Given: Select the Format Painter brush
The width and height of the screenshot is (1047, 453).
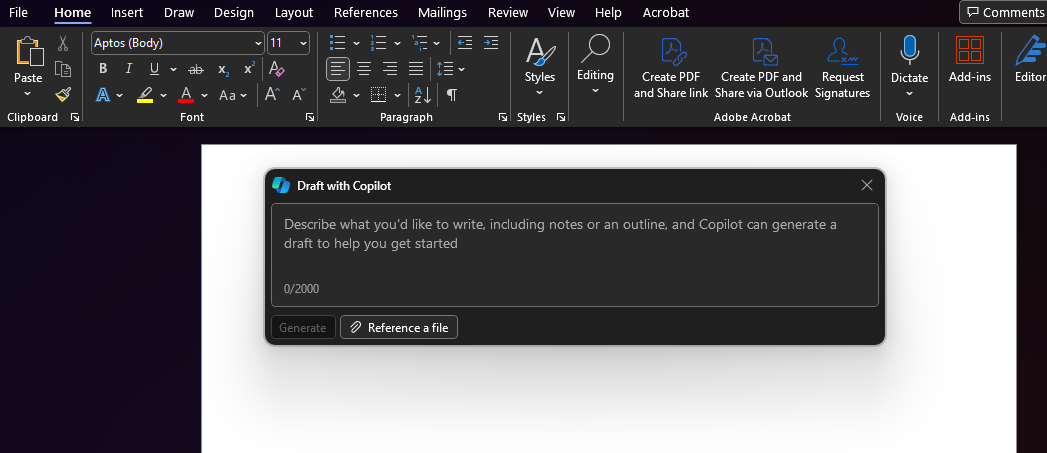Looking at the screenshot, I should pos(63,94).
